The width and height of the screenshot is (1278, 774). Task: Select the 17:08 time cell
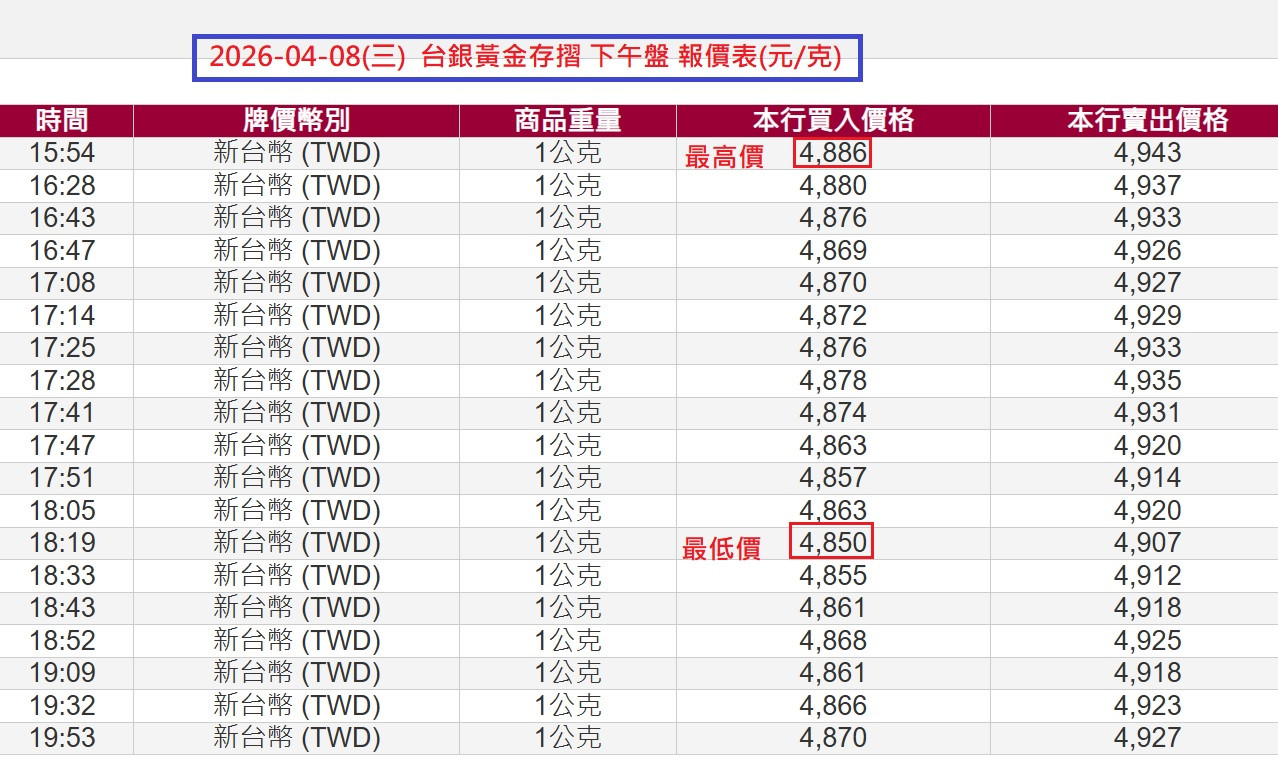pos(66,283)
